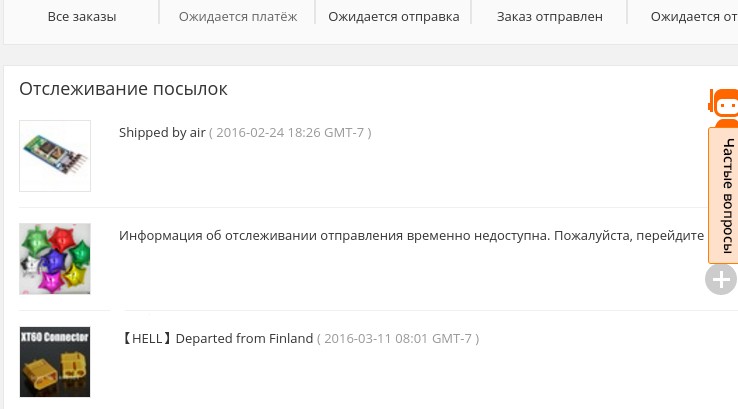Click the XT60 Connector label on thumbnail
This screenshot has height=409, width=738.
[55, 339]
